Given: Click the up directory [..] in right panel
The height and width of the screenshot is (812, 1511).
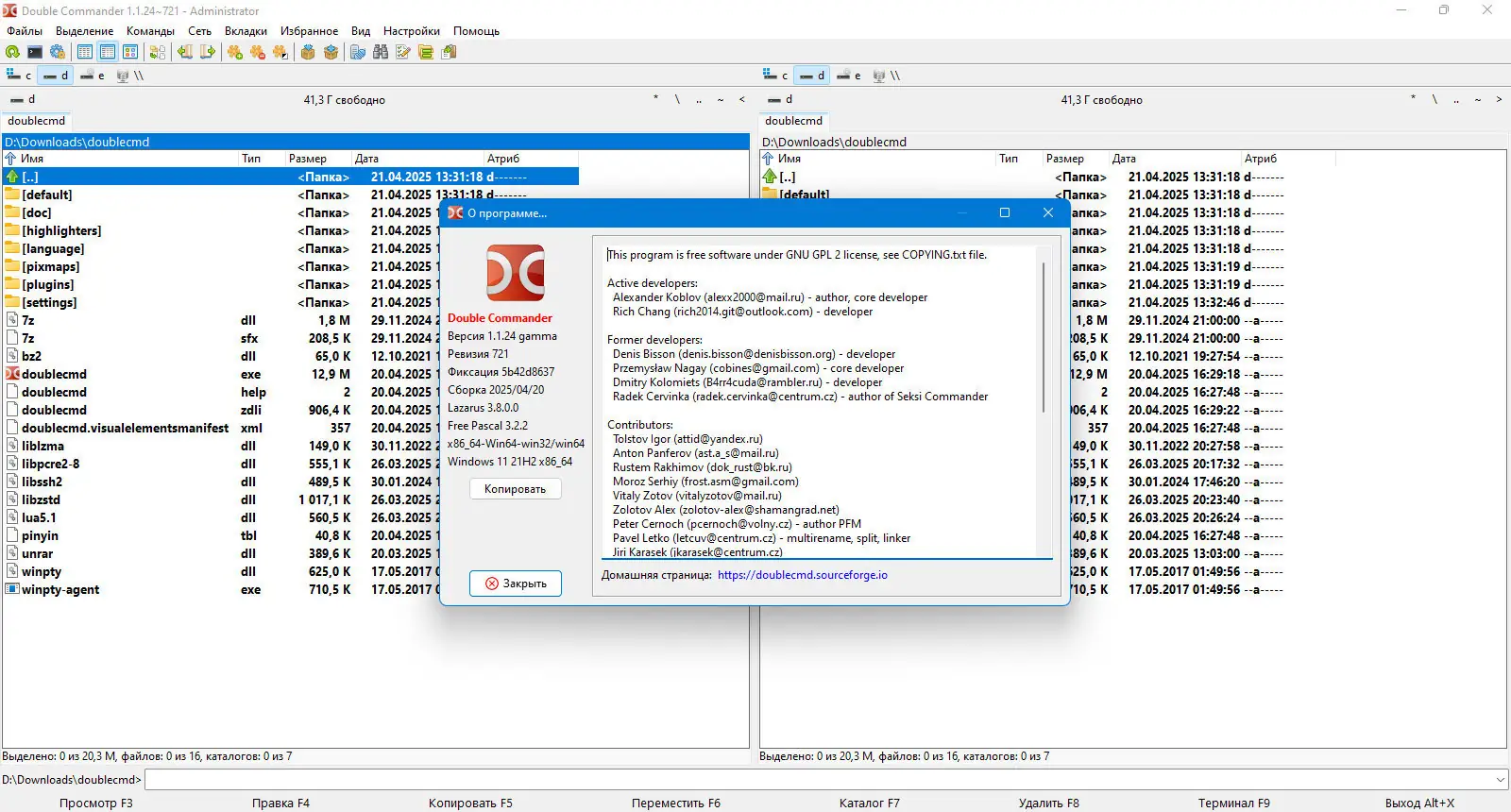Looking at the screenshot, I should (x=787, y=177).
